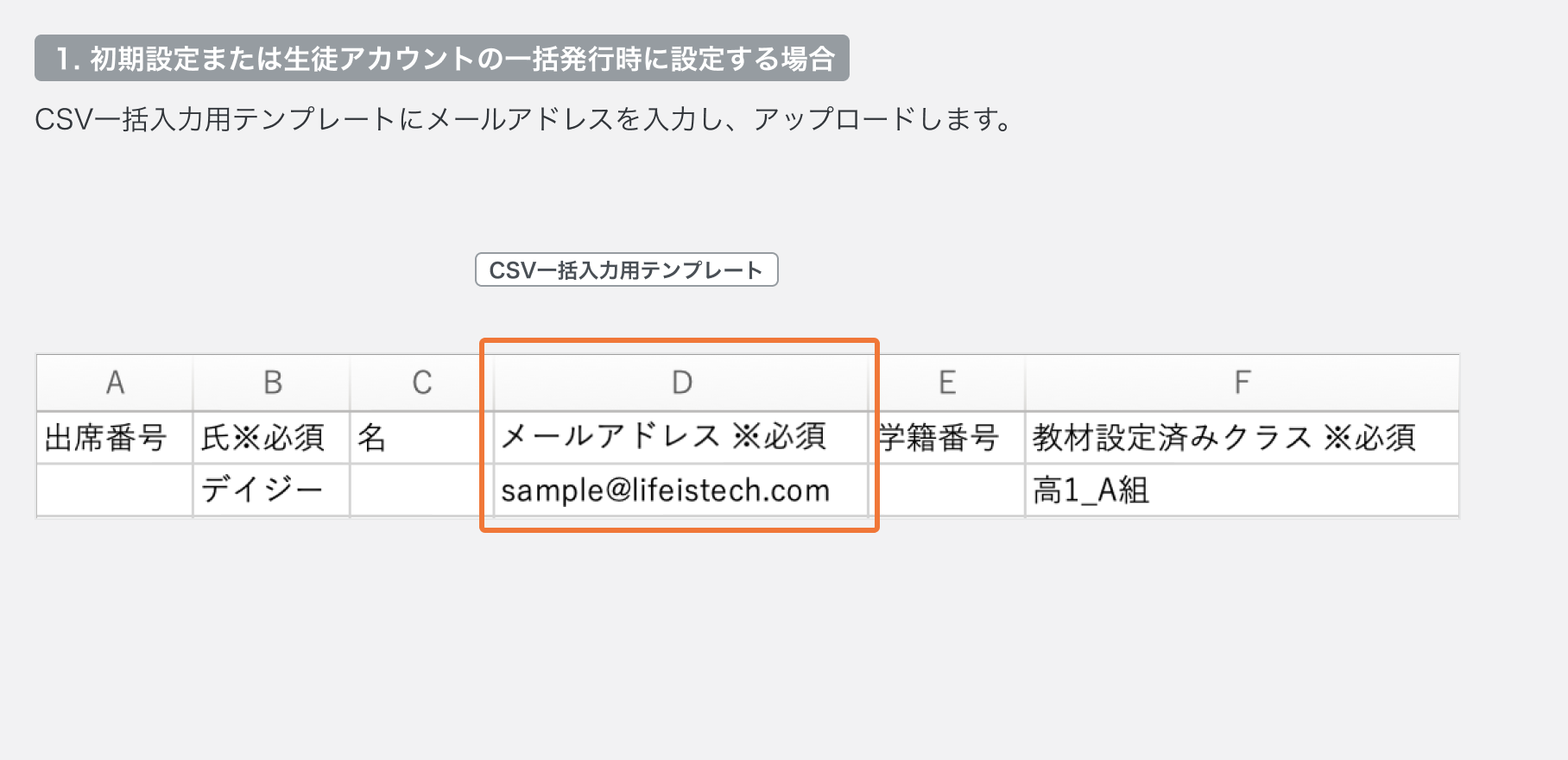1568x760 pixels.
Task: Select column header D
Action: click(681, 383)
